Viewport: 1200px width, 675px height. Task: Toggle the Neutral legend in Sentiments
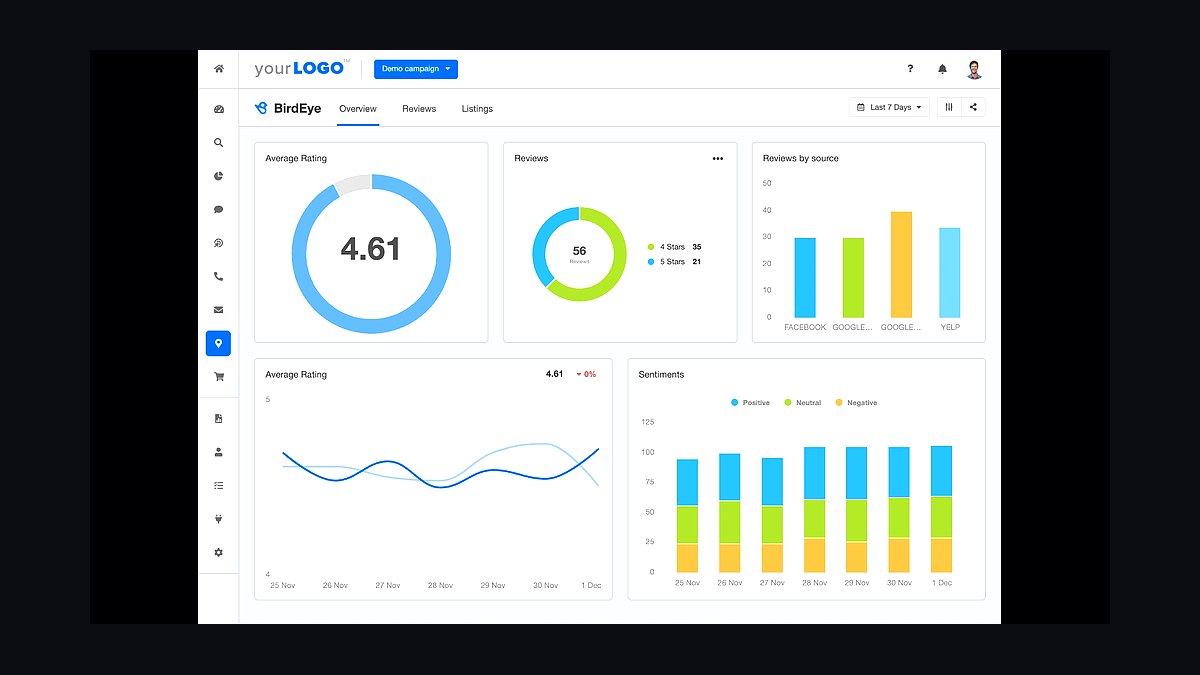[x=802, y=403]
